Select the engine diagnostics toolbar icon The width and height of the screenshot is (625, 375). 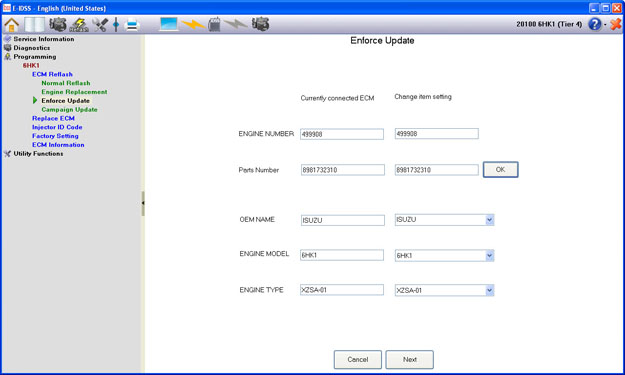tap(58, 24)
